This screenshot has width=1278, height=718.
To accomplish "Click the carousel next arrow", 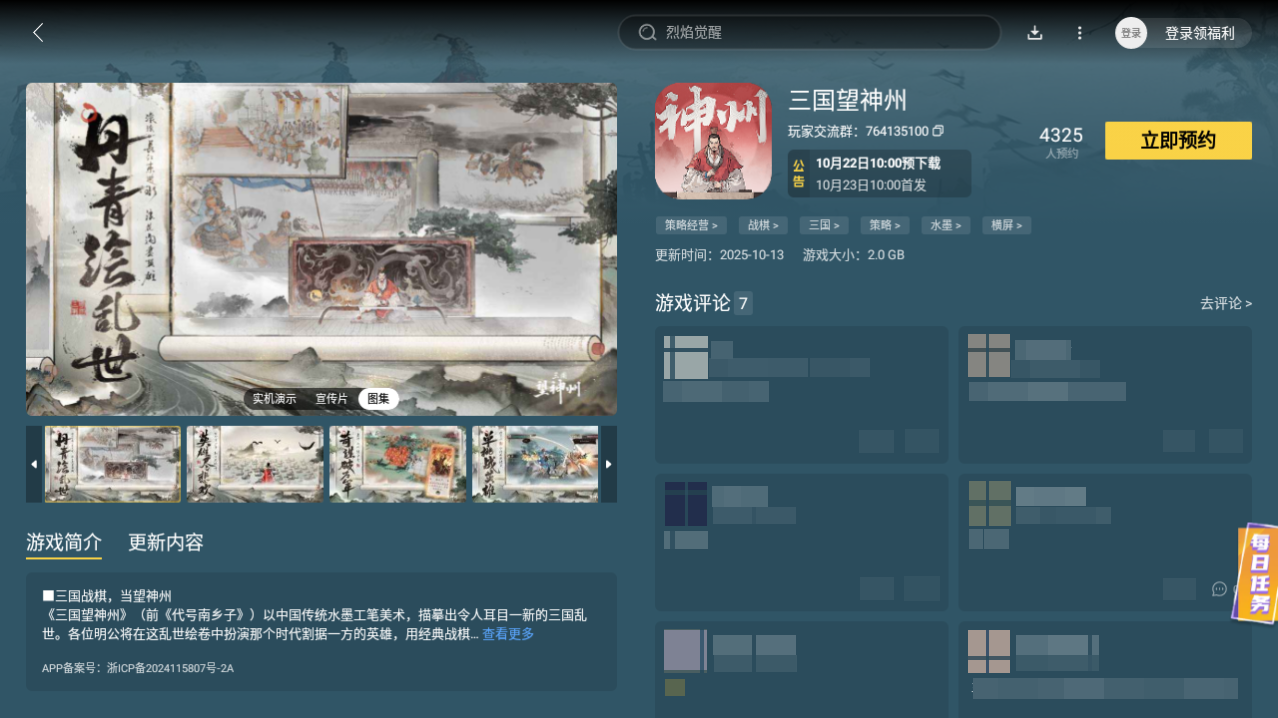I will coord(608,464).
